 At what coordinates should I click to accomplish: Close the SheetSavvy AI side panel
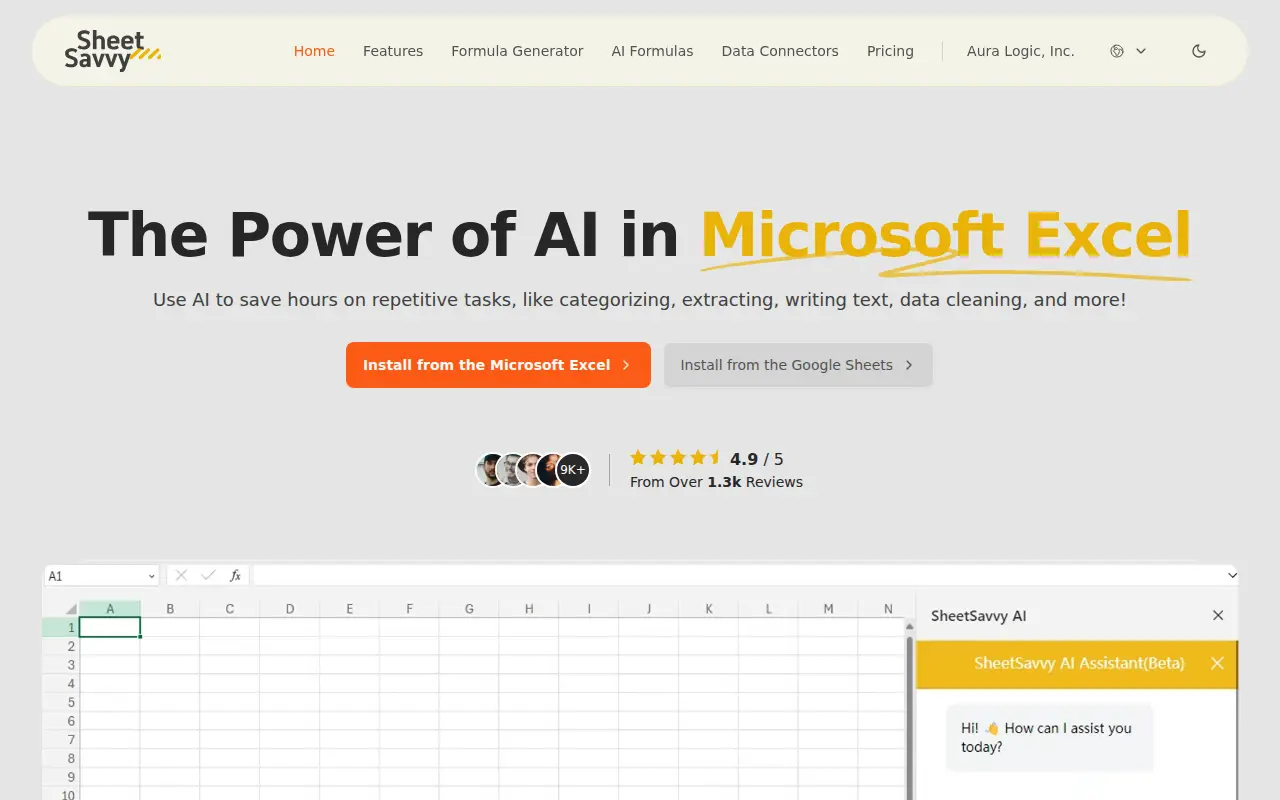[1218, 616]
